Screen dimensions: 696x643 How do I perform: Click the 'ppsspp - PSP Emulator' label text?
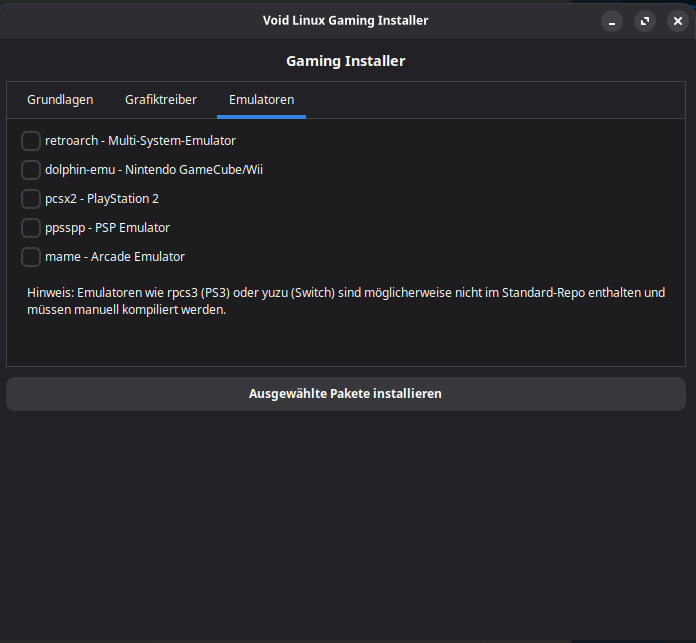tap(107, 228)
